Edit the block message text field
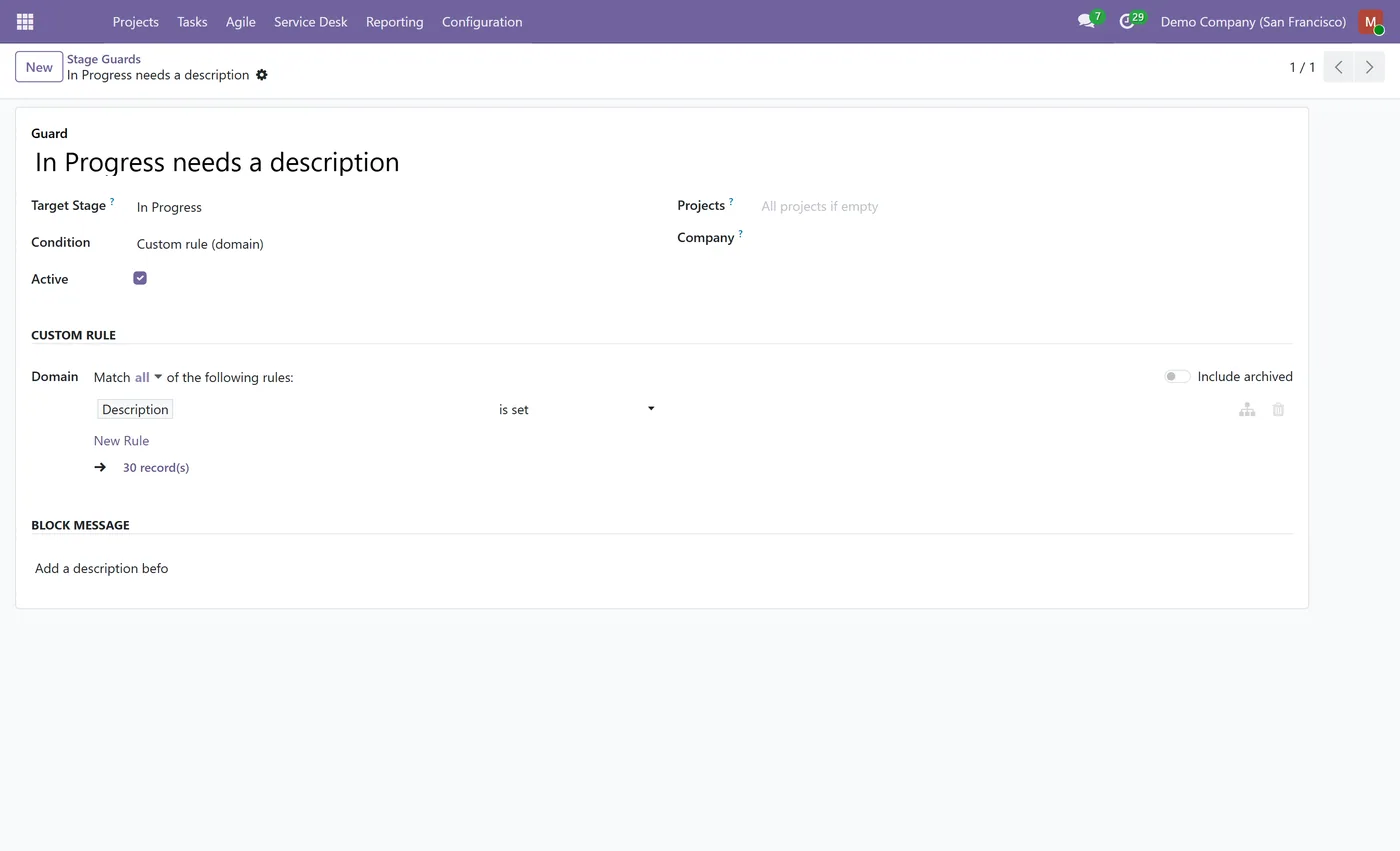 click(661, 568)
